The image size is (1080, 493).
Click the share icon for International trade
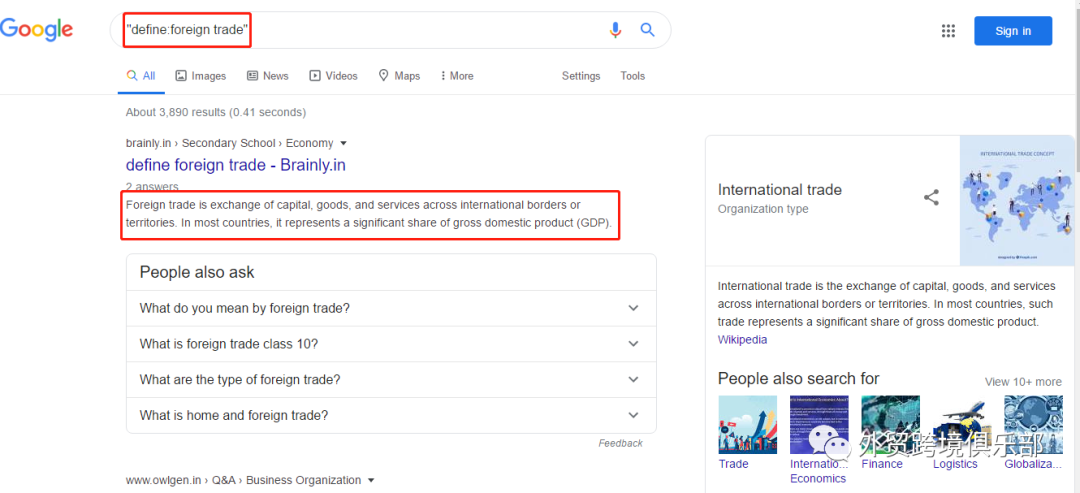[x=931, y=198]
